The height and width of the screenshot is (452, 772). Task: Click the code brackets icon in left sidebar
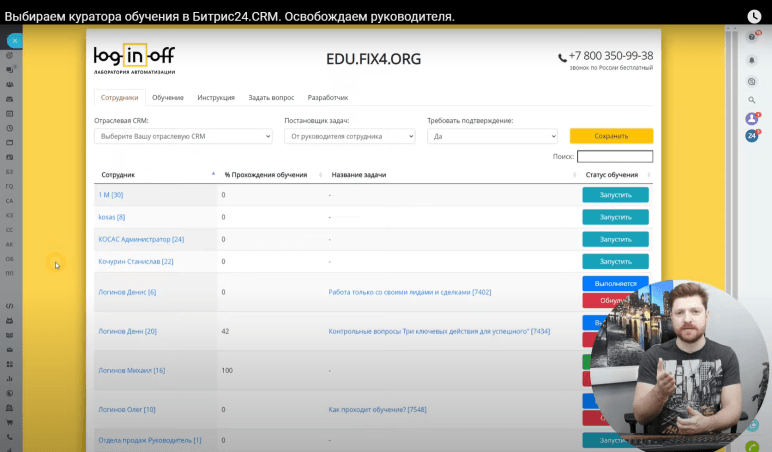click(9, 306)
